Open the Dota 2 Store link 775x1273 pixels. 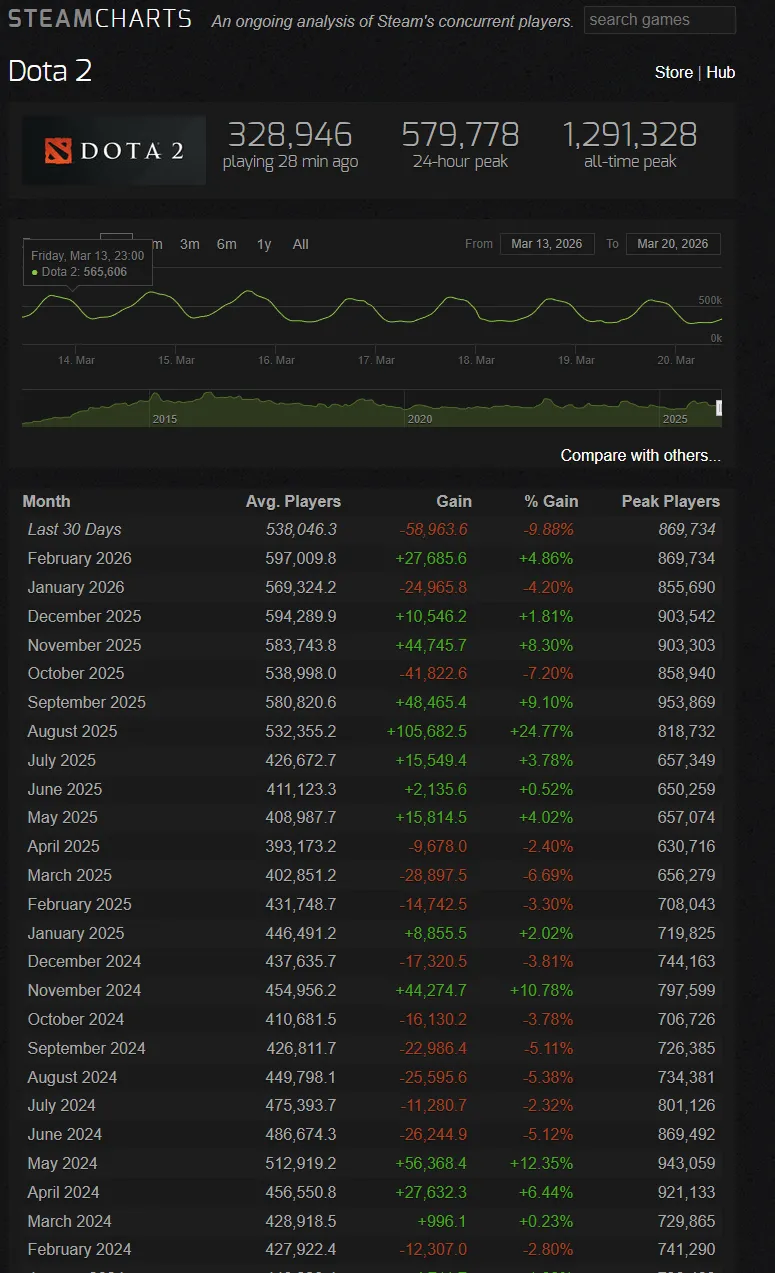pos(673,72)
